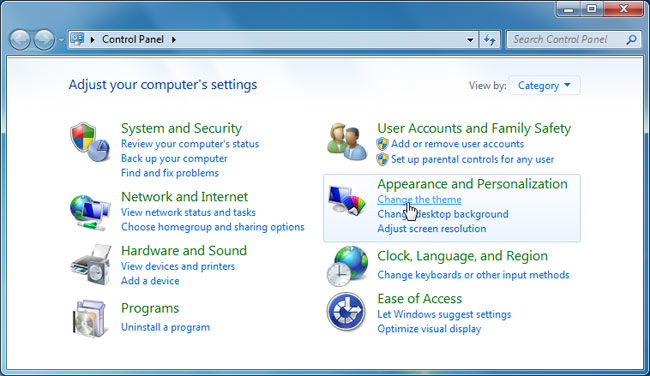This screenshot has height=376, width=650.
Task: Expand the arrow before Control Panel in the address bar
Action: [92, 40]
